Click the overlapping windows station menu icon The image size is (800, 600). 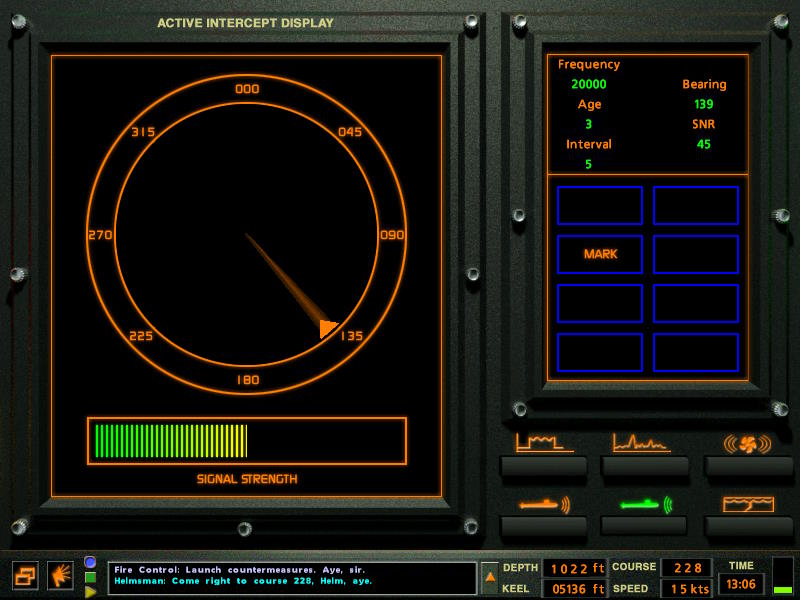pyautogui.click(x=25, y=575)
